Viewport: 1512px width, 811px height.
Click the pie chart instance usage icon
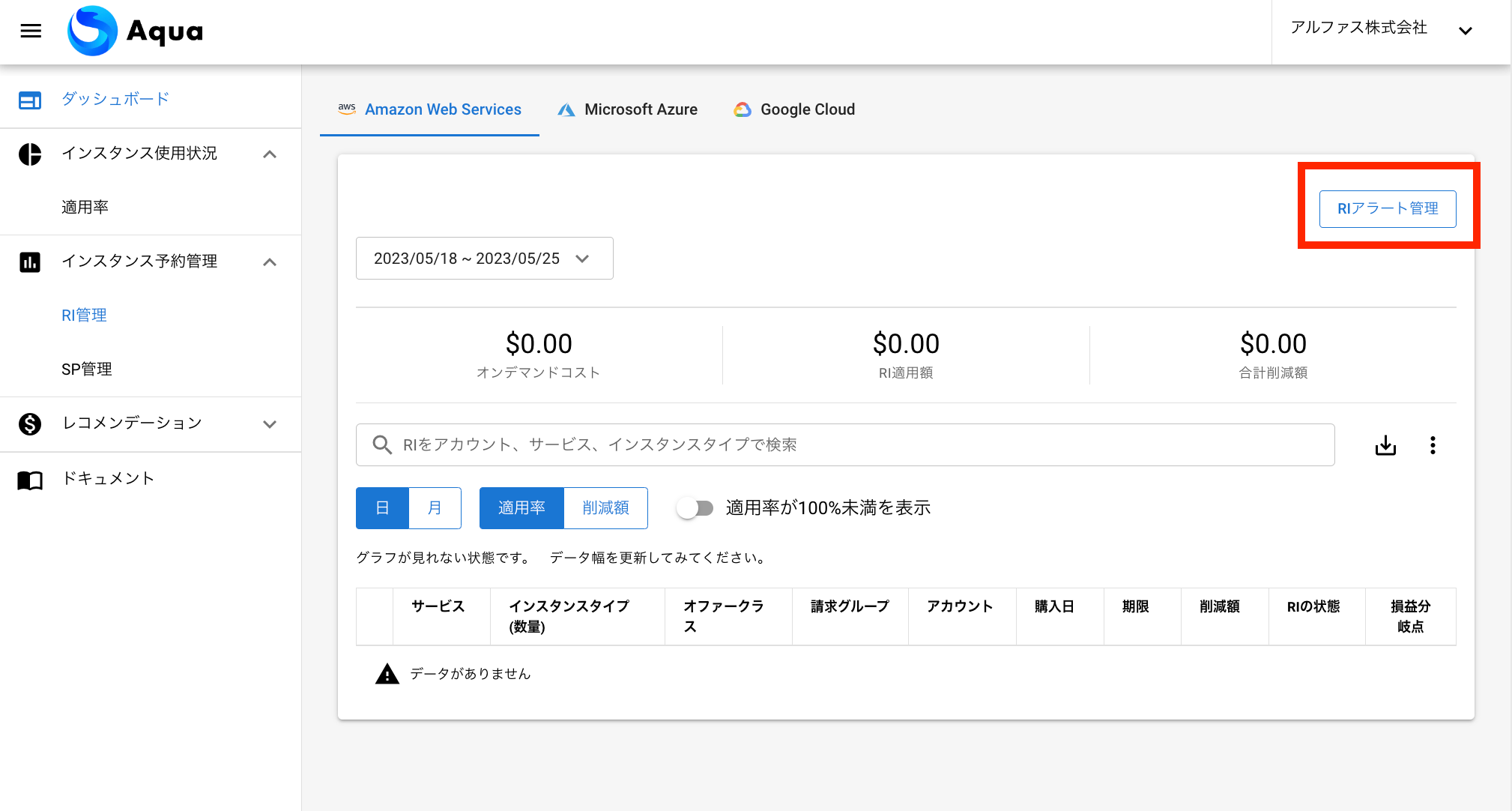30,154
